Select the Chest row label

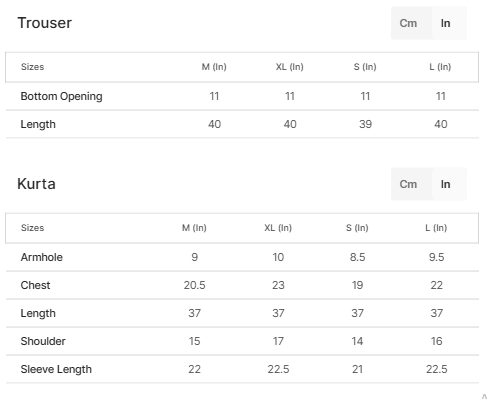pos(35,285)
